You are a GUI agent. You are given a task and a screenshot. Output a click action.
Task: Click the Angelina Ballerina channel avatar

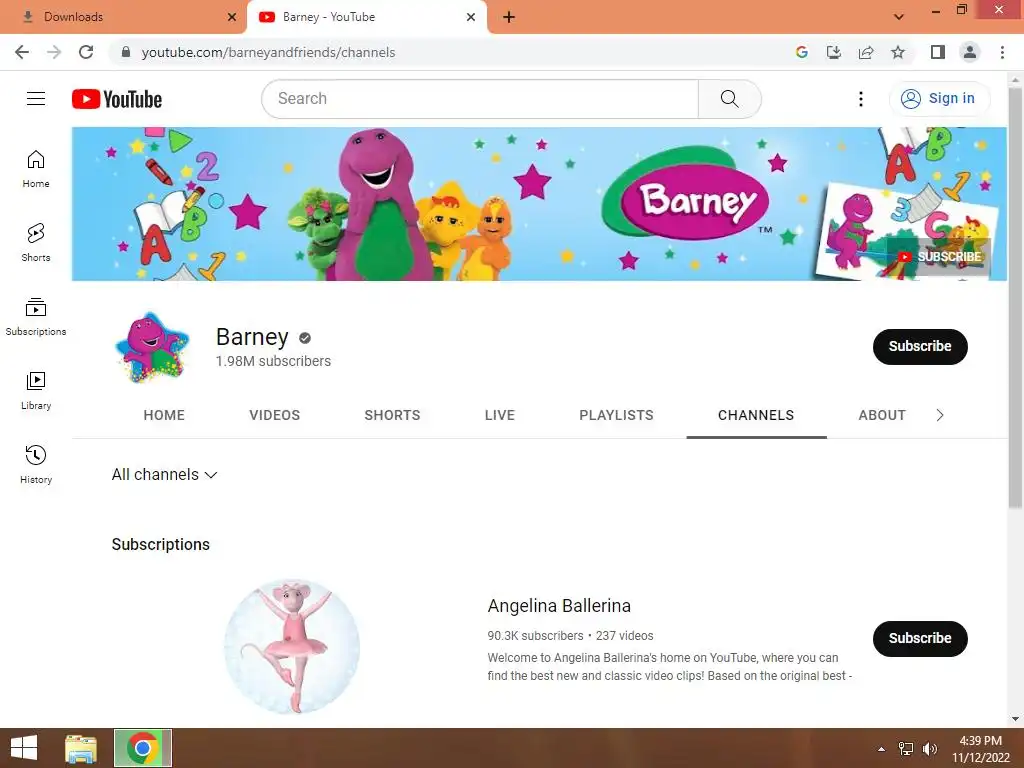pos(292,647)
